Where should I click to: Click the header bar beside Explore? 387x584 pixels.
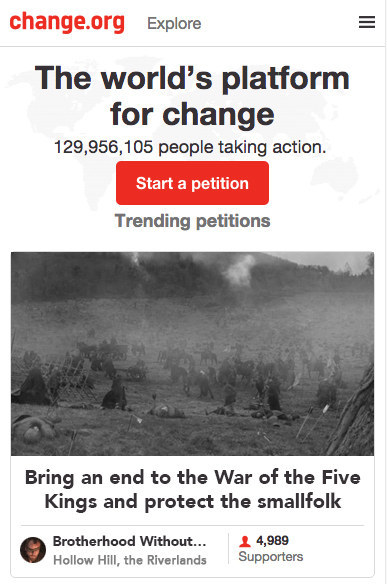pos(279,23)
